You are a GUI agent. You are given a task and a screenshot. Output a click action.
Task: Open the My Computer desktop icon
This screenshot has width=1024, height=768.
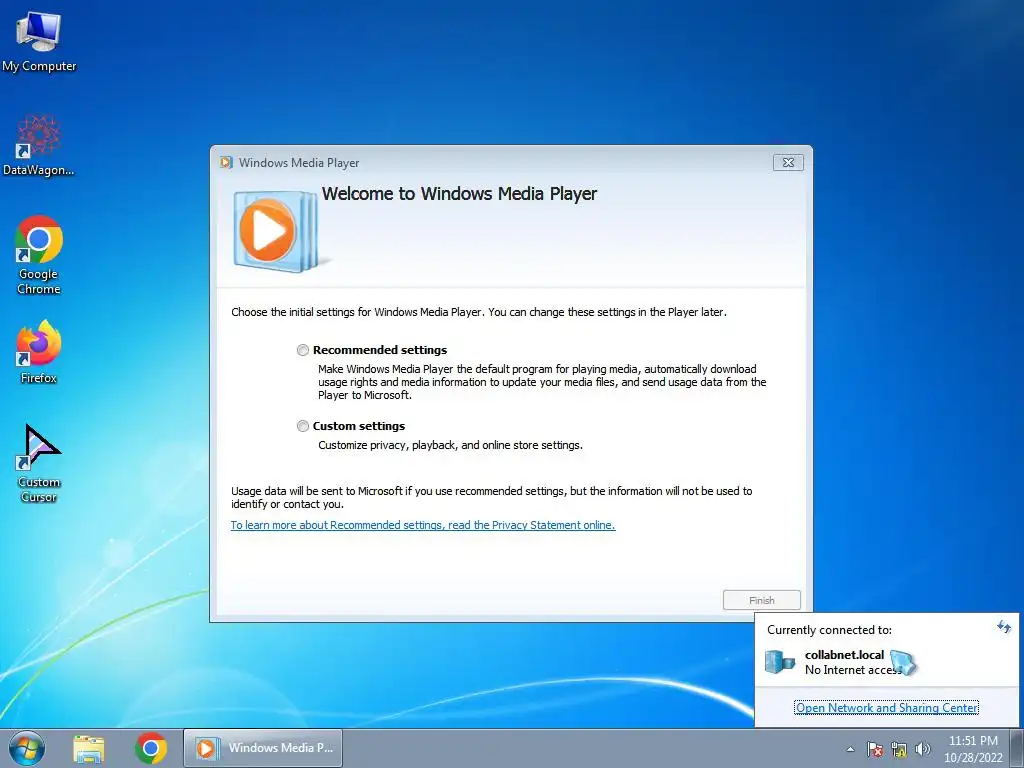tap(39, 40)
